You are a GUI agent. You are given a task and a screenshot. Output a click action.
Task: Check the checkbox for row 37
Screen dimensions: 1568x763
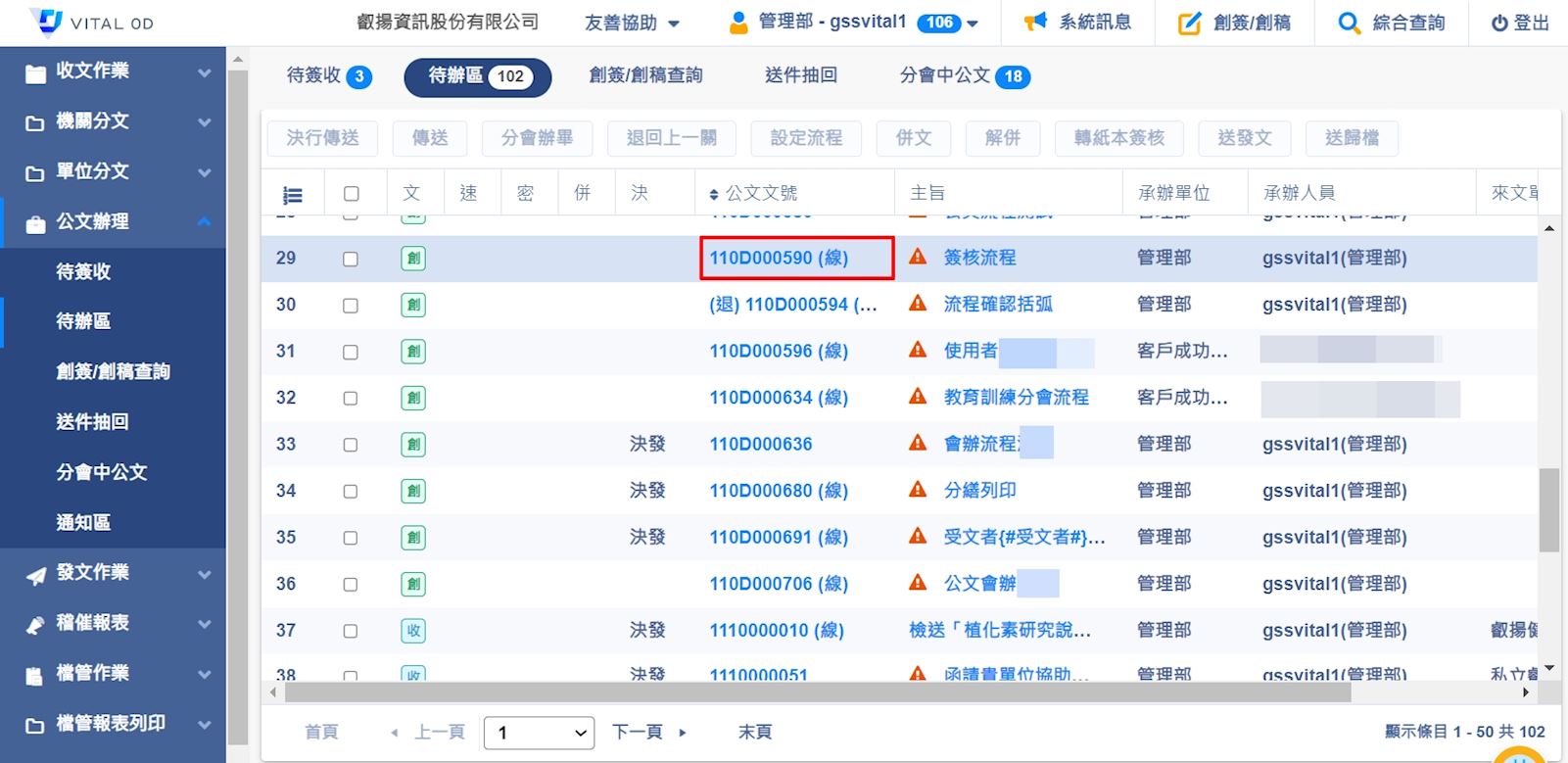coord(351,631)
